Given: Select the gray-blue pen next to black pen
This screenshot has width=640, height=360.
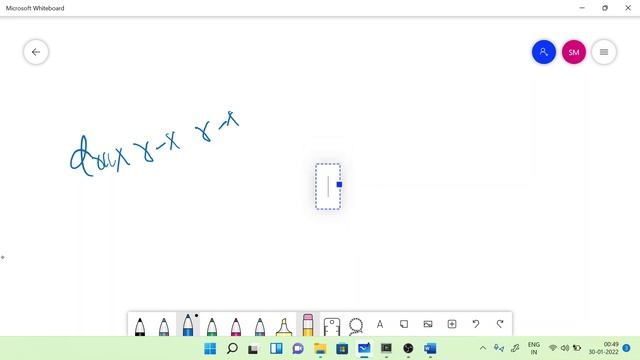Looking at the screenshot, I should [164, 326].
